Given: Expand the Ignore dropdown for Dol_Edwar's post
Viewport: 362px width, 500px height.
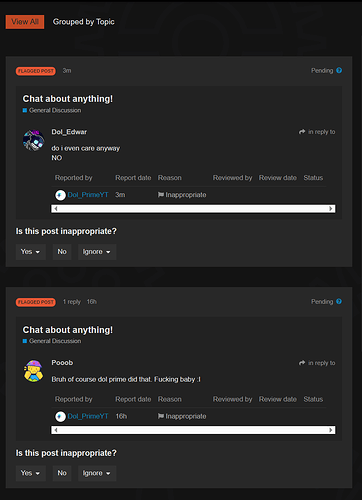Looking at the screenshot, I should 97,252.
